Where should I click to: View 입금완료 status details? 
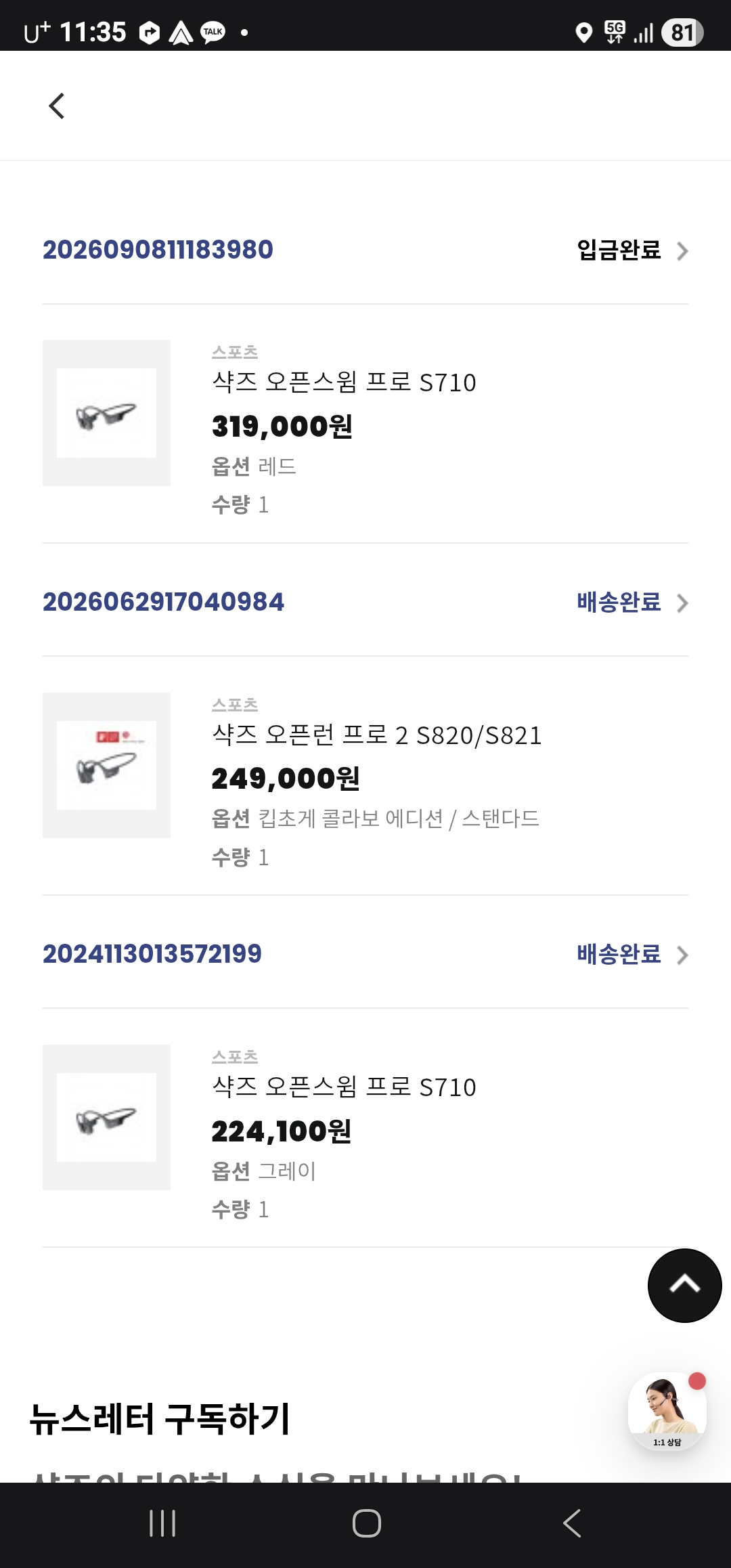[619, 250]
